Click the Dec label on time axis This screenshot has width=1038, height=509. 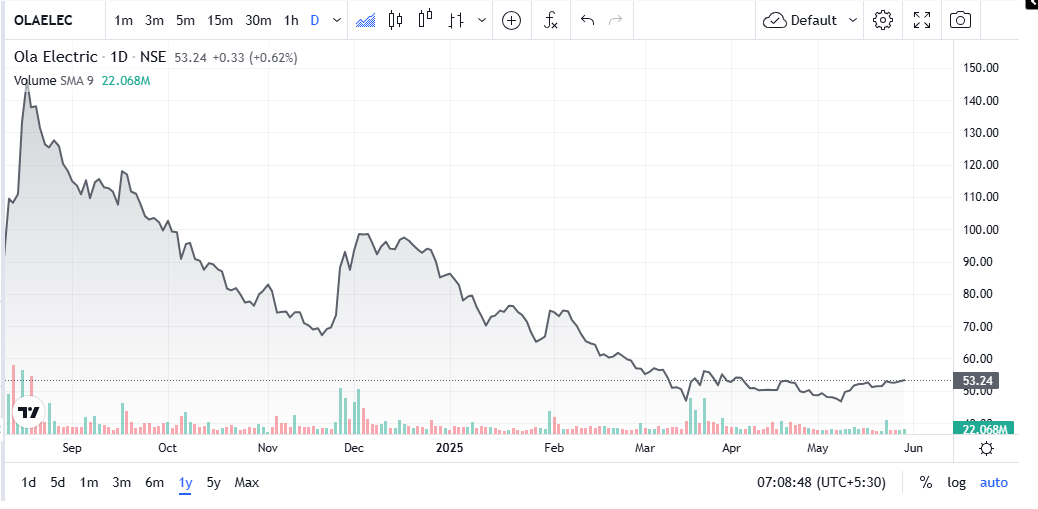[354, 448]
